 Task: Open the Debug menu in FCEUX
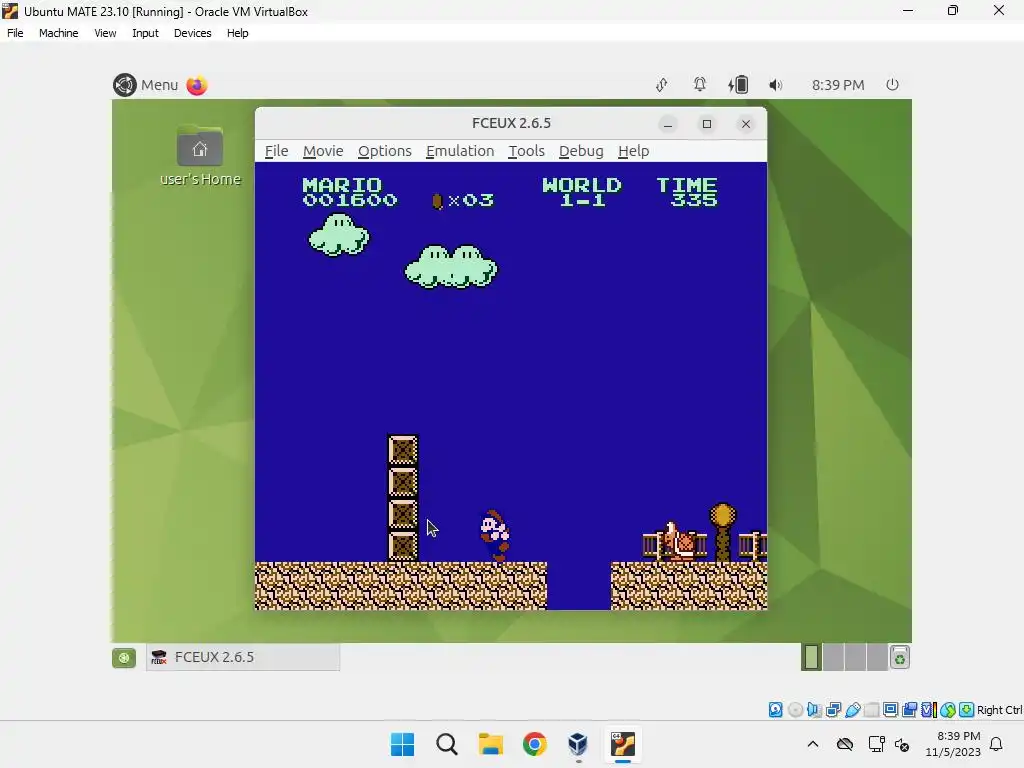pyautogui.click(x=581, y=151)
